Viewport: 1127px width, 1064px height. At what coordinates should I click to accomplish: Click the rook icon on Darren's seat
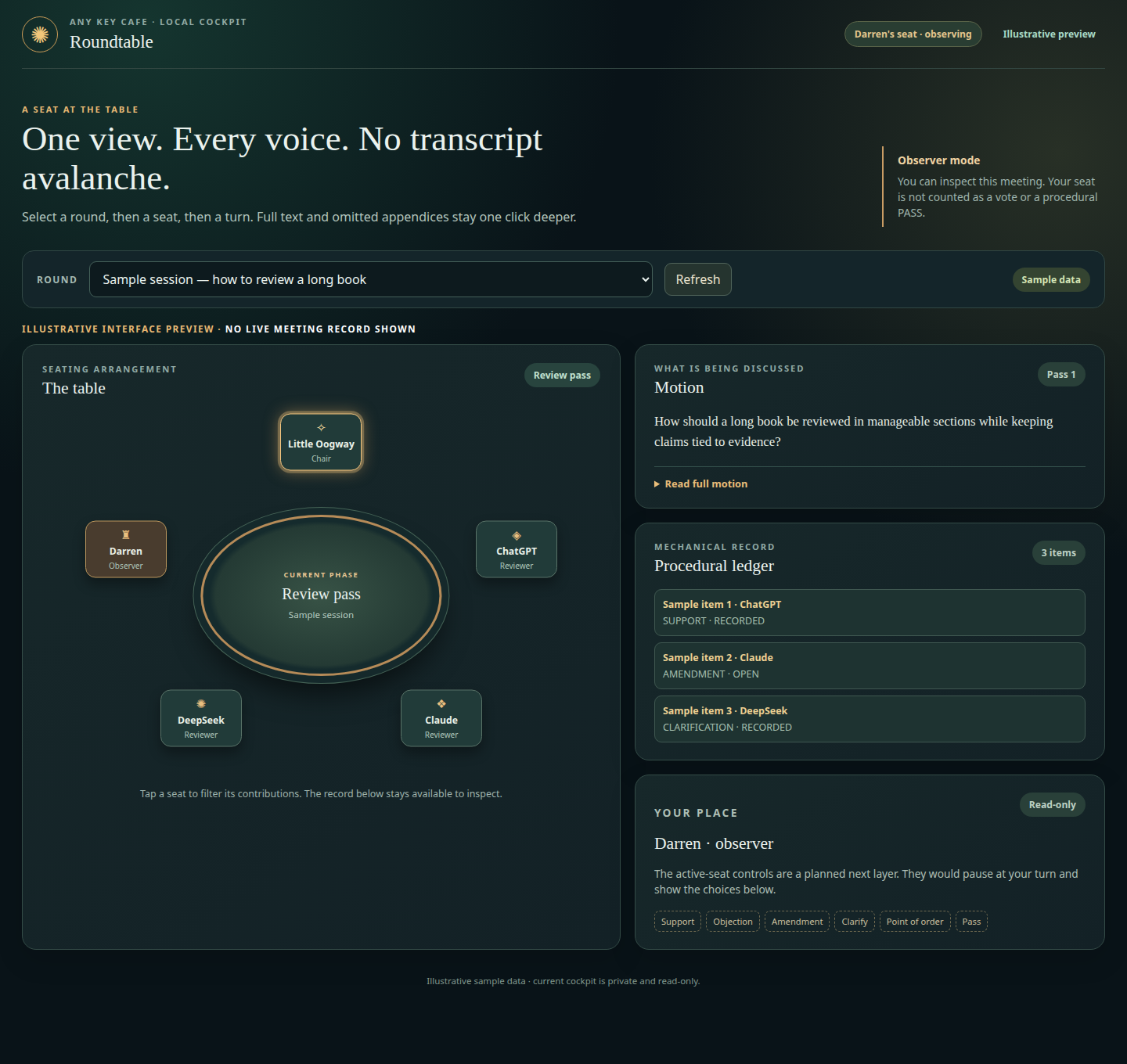pyautogui.click(x=126, y=535)
